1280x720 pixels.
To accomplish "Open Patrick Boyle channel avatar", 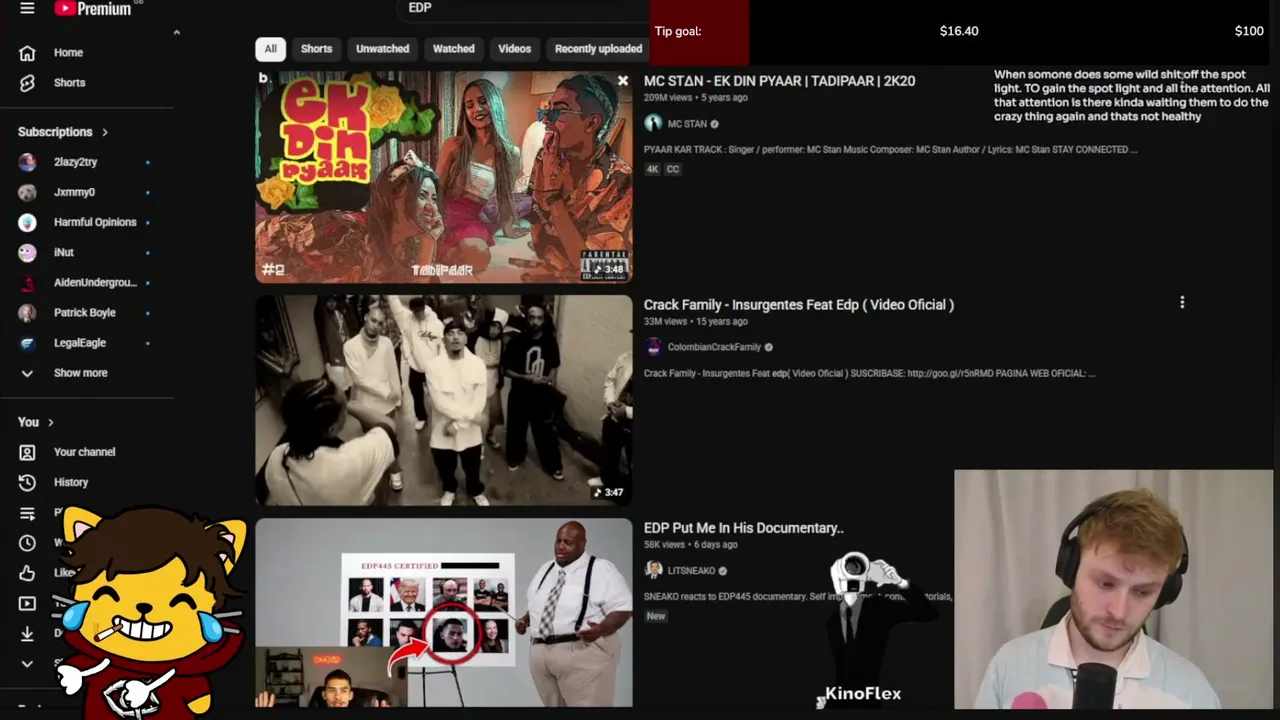I will (27, 312).
